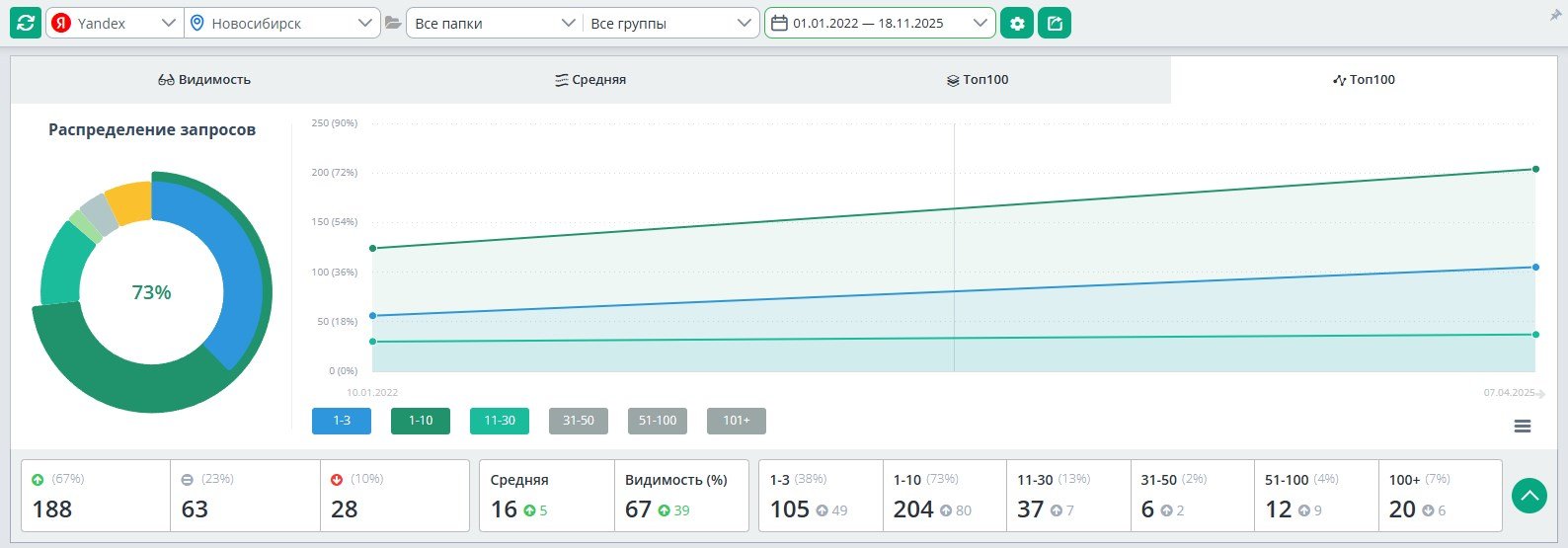Viewport: 1568px width, 548px height.
Task: Click the calendar icon in date field
Action: click(779, 23)
